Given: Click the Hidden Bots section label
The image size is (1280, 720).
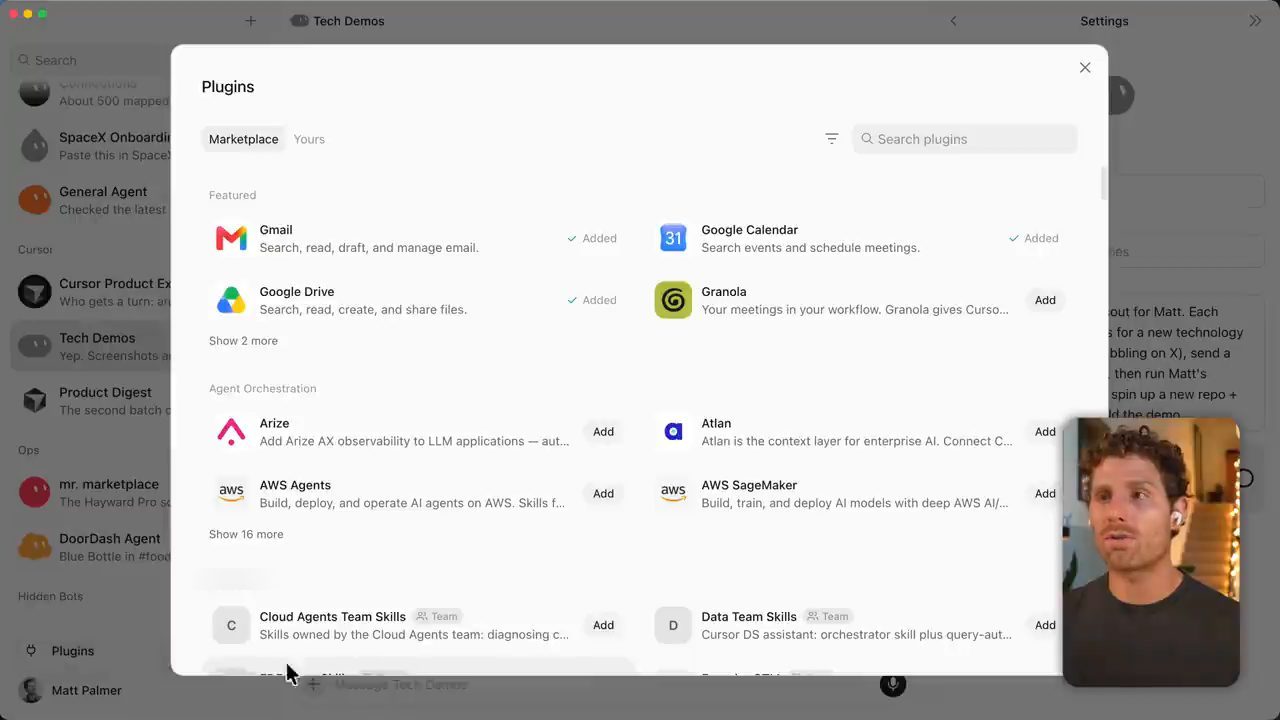Looking at the screenshot, I should 50,597.
